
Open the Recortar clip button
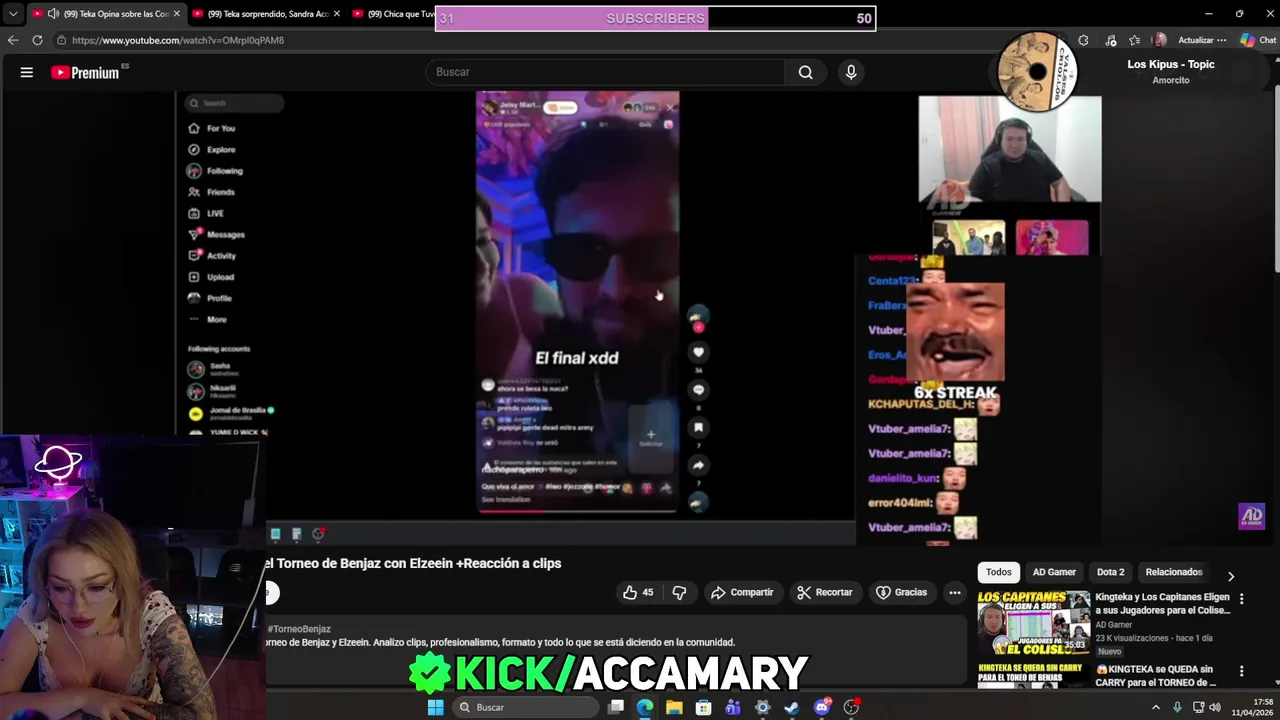(x=825, y=592)
